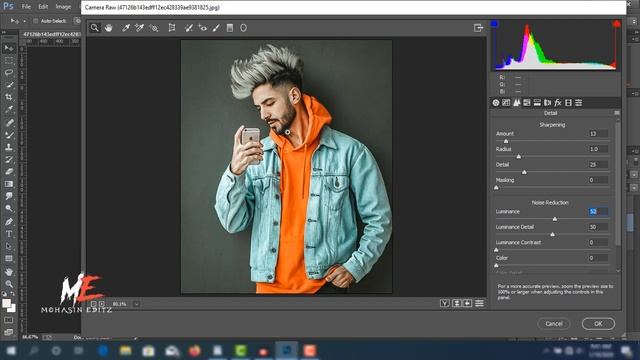
Task: Select the Color Sampler tool
Action: (139, 28)
